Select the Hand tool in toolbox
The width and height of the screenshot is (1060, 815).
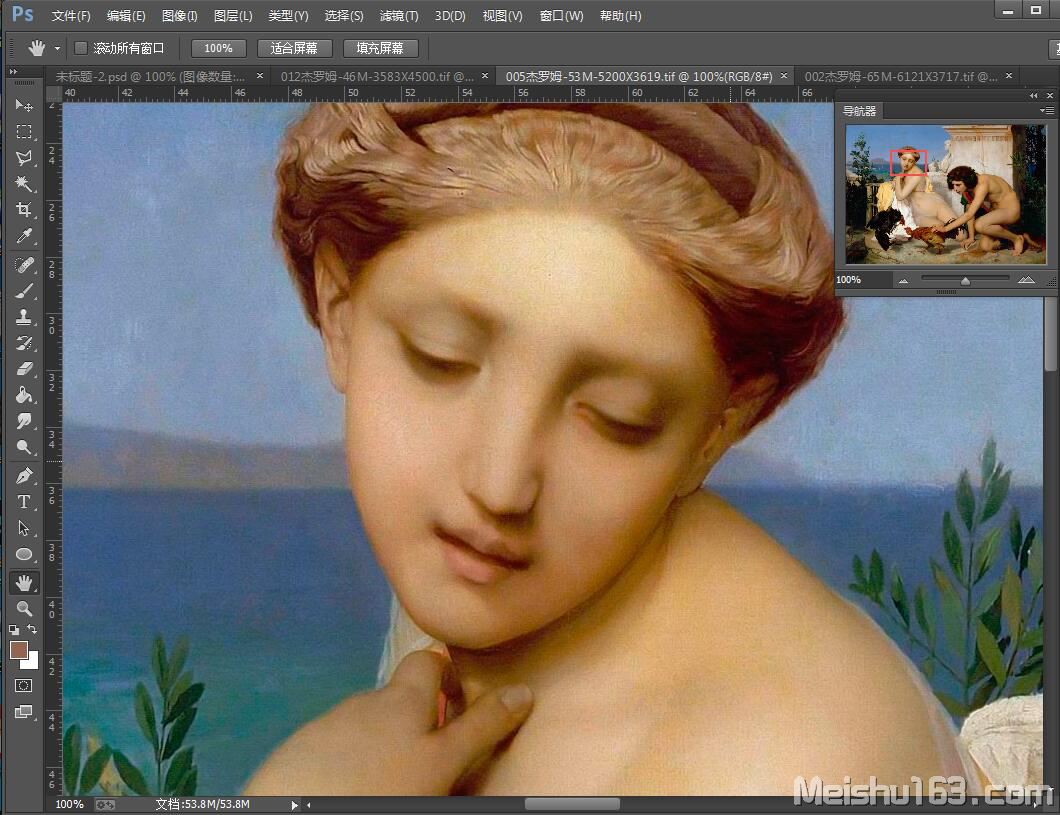pyautogui.click(x=24, y=583)
